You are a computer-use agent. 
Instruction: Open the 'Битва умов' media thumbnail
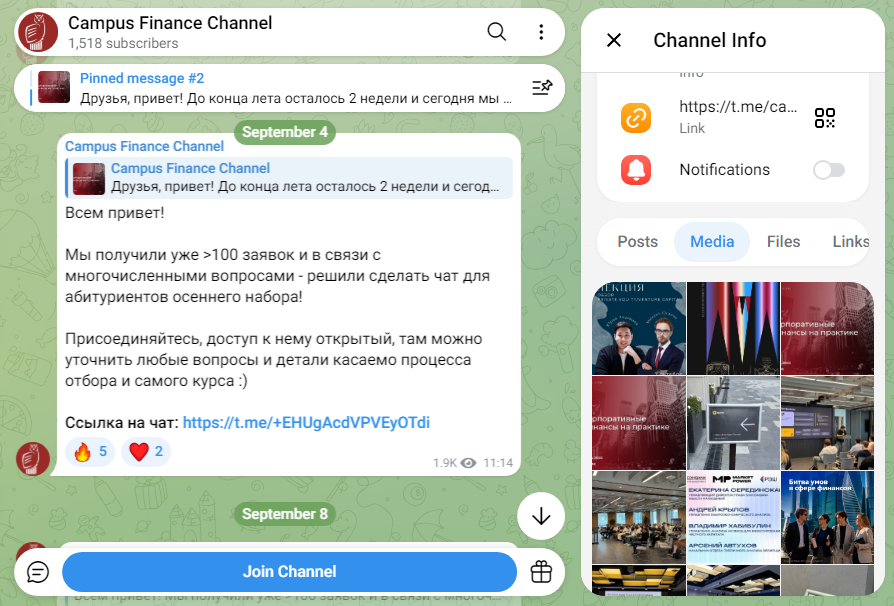click(x=827, y=518)
